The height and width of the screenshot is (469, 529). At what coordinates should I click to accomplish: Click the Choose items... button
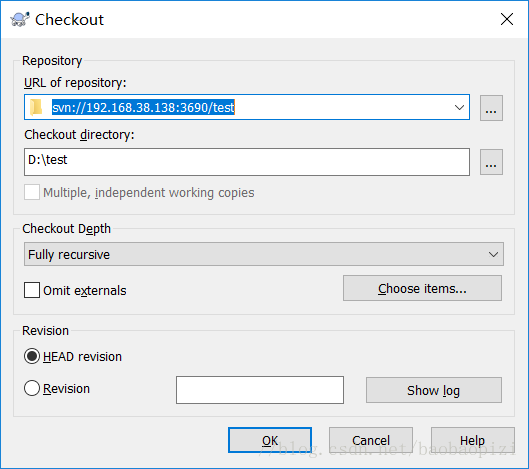[x=422, y=288]
